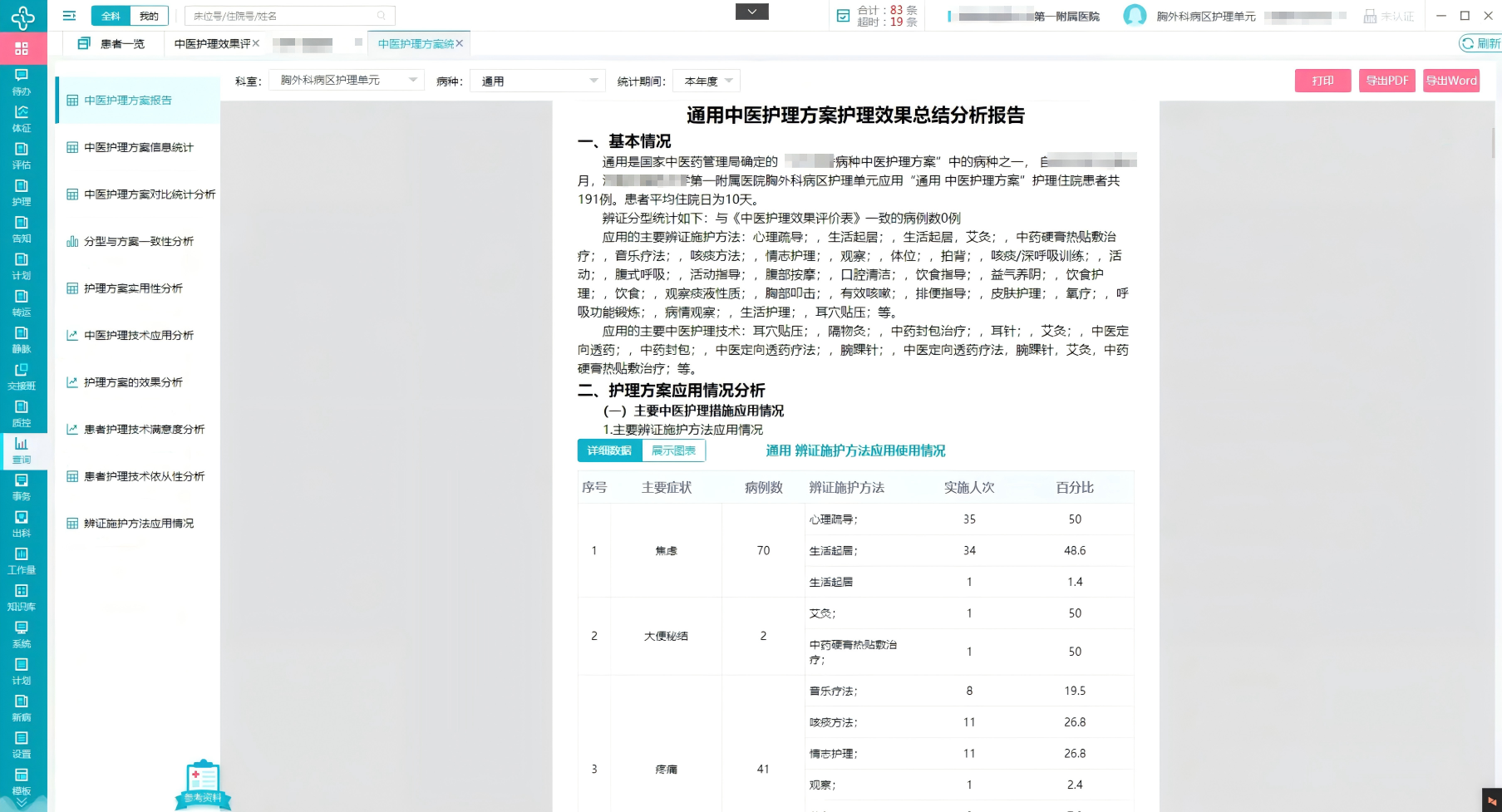Open the 交接班 sidebar item

click(x=22, y=376)
